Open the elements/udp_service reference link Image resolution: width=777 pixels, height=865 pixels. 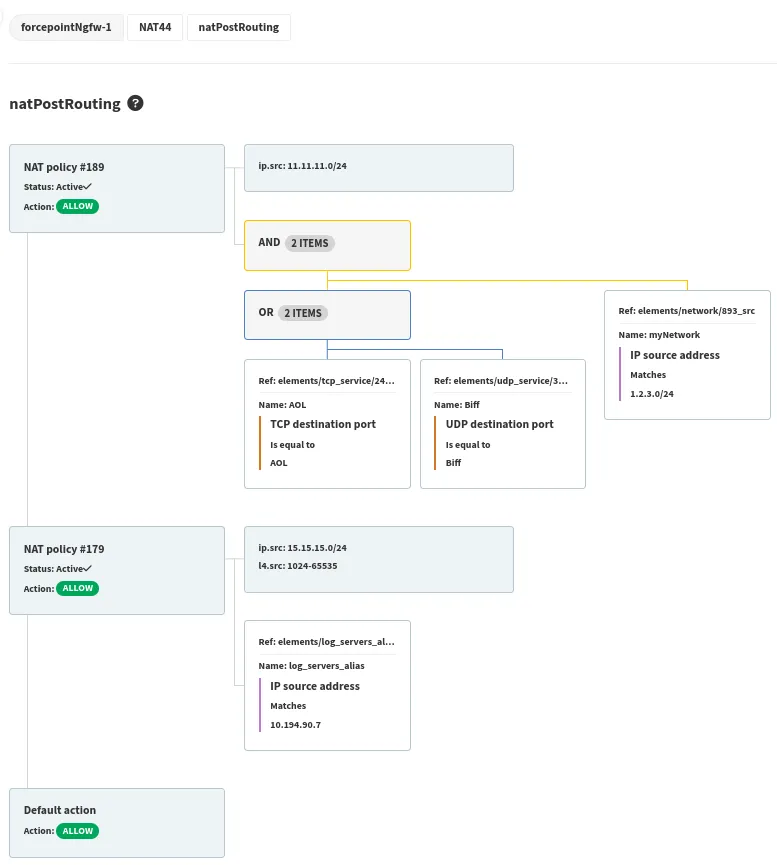pyautogui.click(x=501, y=380)
